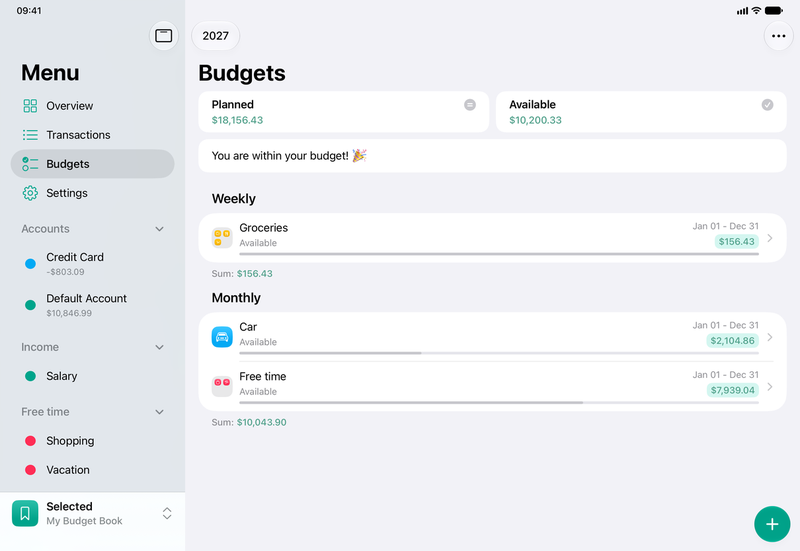Collapse the Income section
This screenshot has height=551, width=800.
click(x=159, y=347)
